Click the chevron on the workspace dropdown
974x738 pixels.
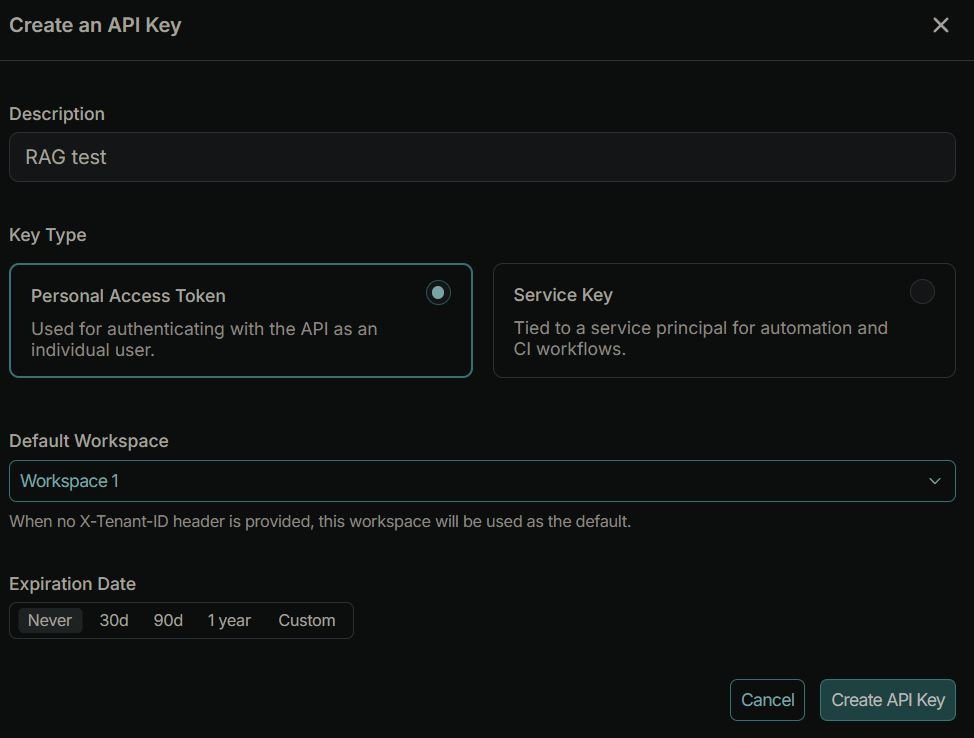coord(935,481)
